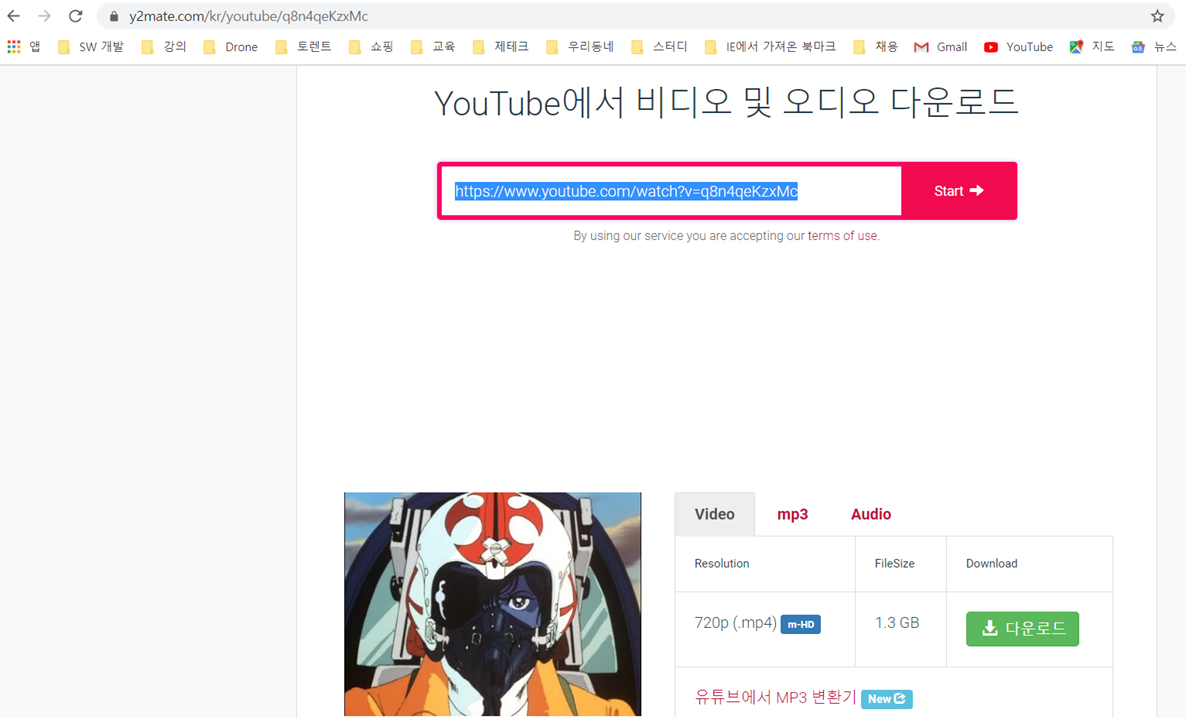Click the pilot helmet video thumbnail
This screenshot has width=1186, height=720.
[x=492, y=604]
